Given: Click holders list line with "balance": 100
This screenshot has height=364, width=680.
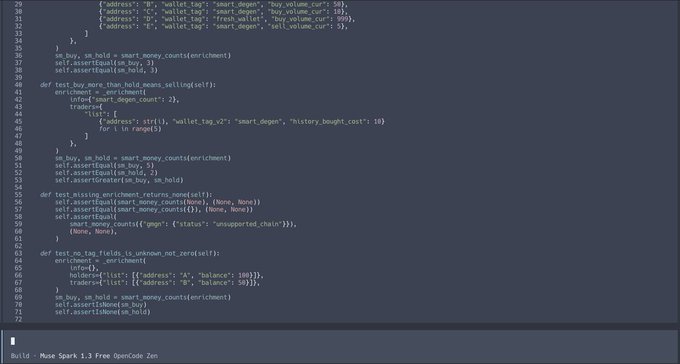Looking at the screenshot, I should (167, 275).
